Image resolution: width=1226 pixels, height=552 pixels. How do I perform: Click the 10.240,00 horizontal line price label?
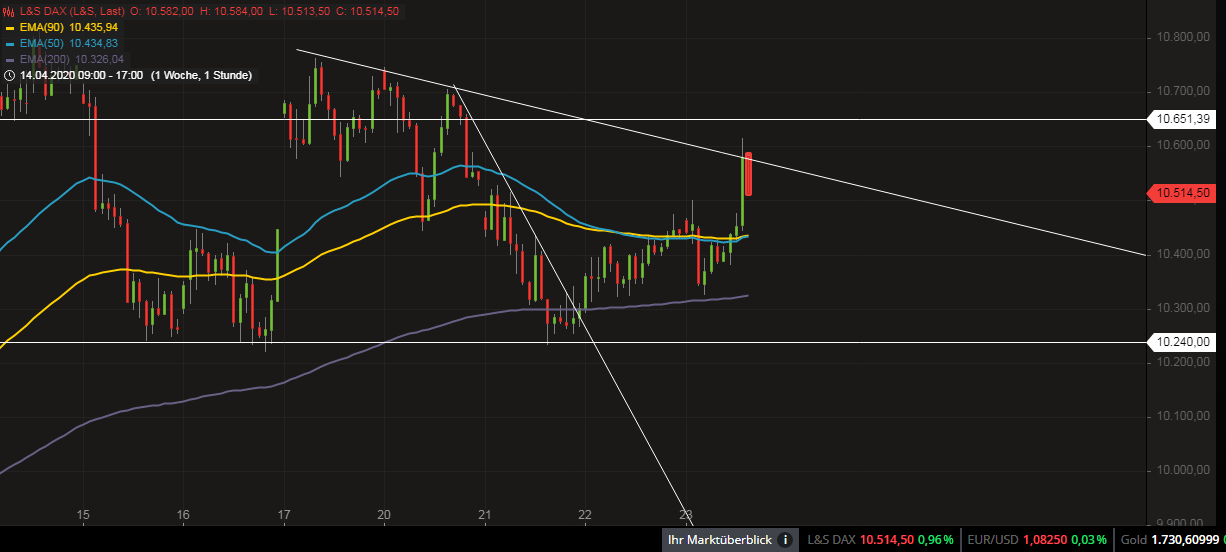(x=1180, y=342)
